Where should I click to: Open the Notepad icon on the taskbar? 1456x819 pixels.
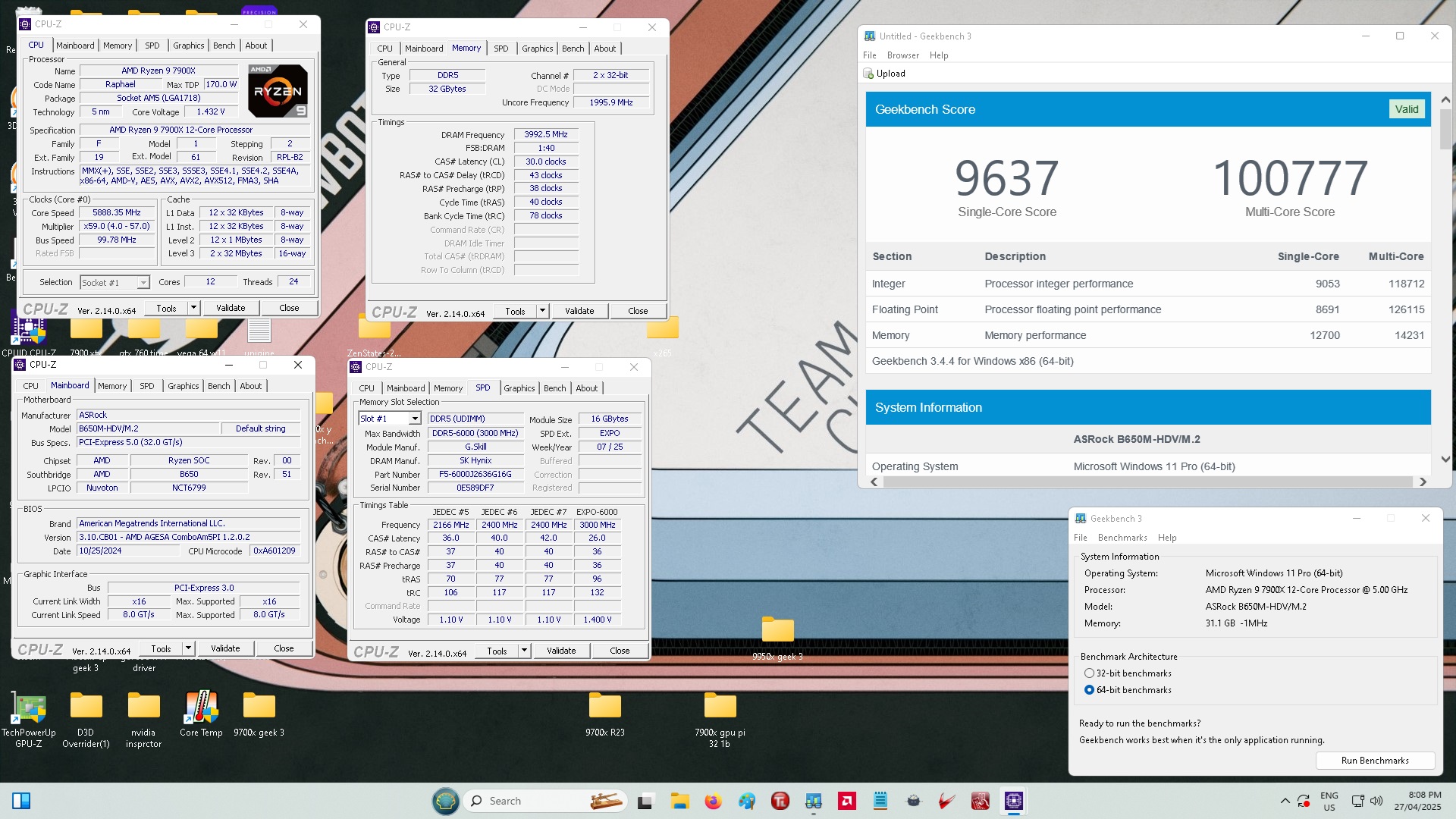880,801
